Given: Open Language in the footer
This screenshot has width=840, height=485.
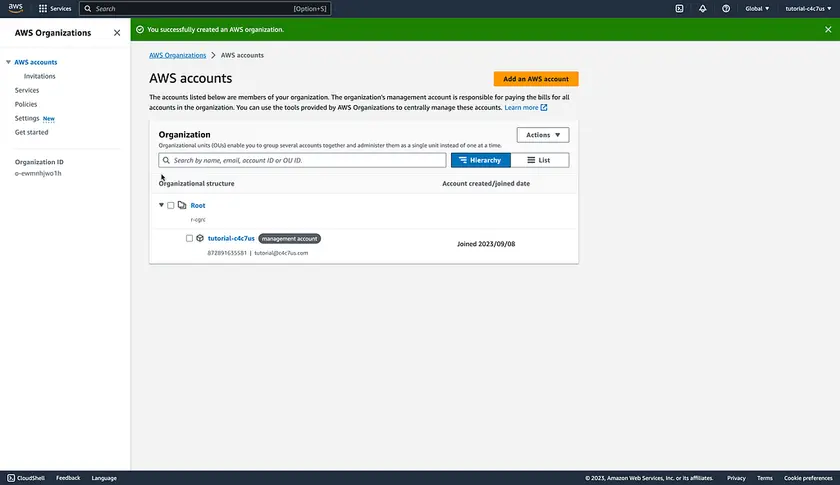Looking at the screenshot, I should tap(104, 477).
